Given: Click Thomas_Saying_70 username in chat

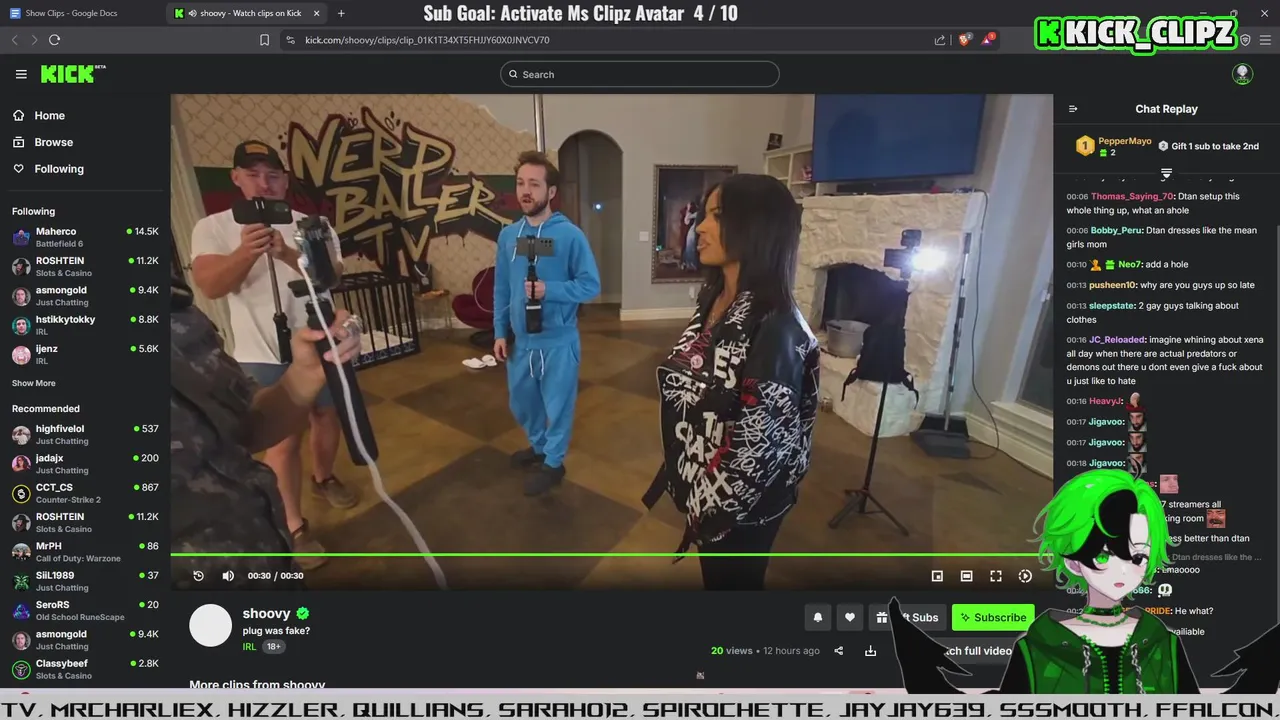Looking at the screenshot, I should pyautogui.click(x=1132, y=196).
